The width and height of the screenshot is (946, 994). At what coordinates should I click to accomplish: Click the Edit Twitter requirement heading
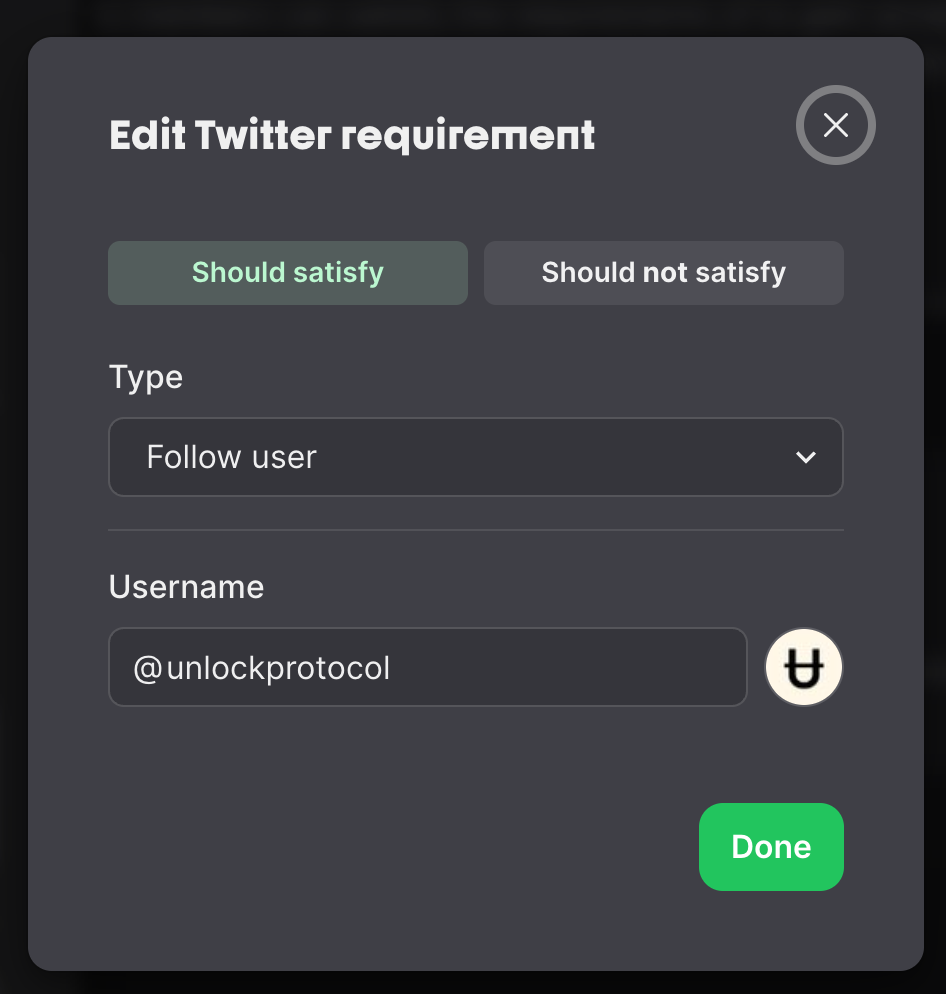point(352,135)
